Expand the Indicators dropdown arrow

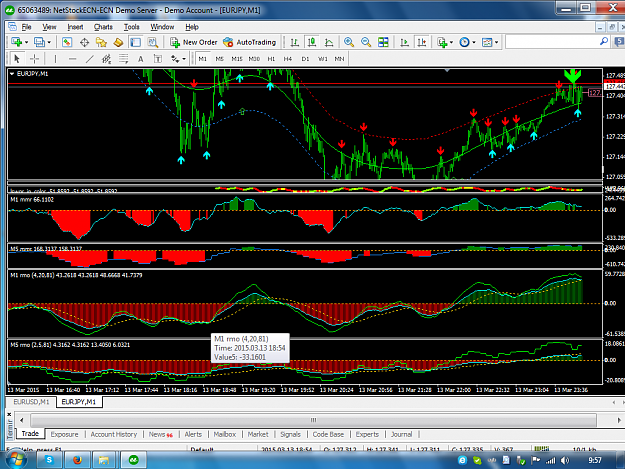[x=451, y=42]
